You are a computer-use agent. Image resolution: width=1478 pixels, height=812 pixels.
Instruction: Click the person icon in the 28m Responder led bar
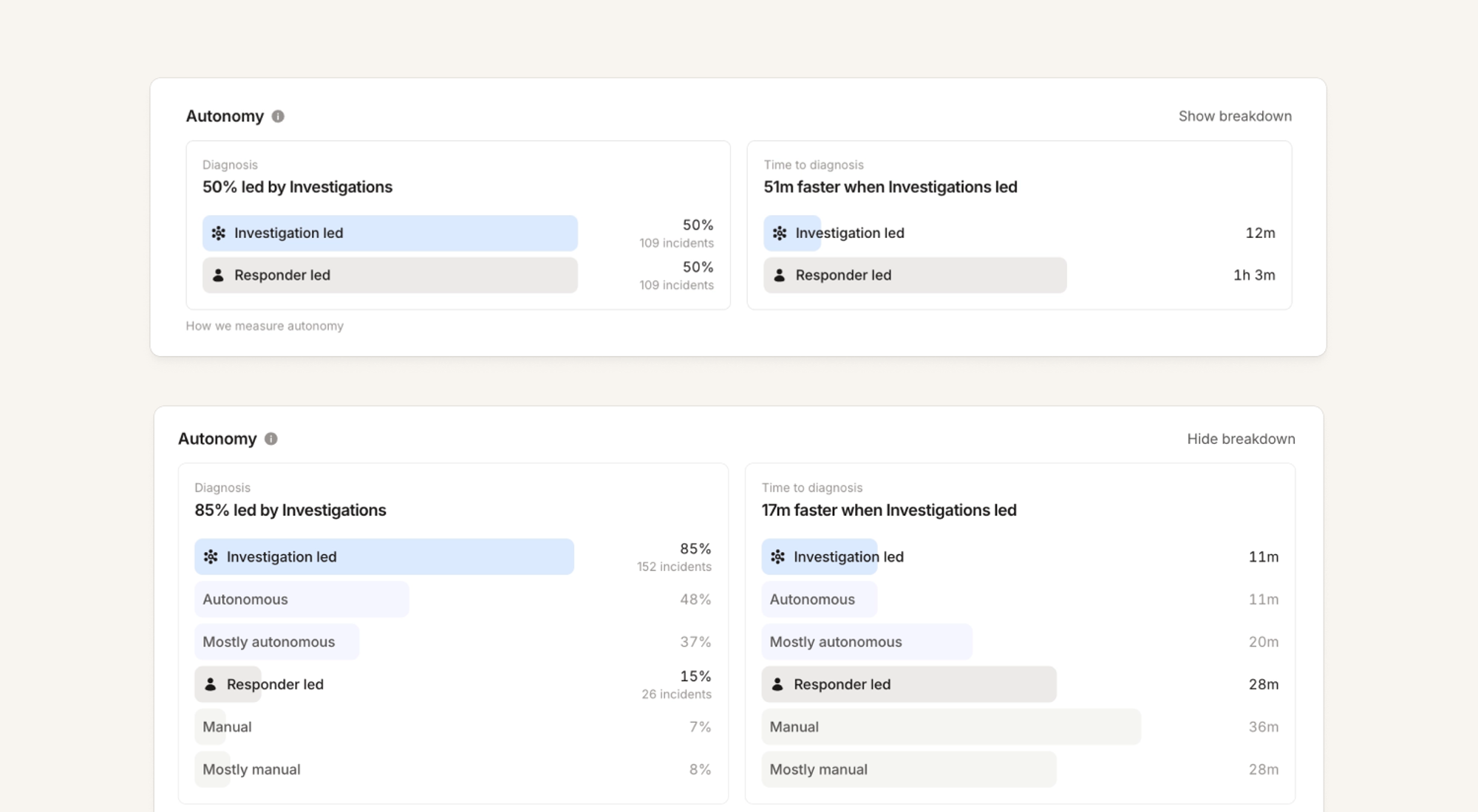coord(777,684)
